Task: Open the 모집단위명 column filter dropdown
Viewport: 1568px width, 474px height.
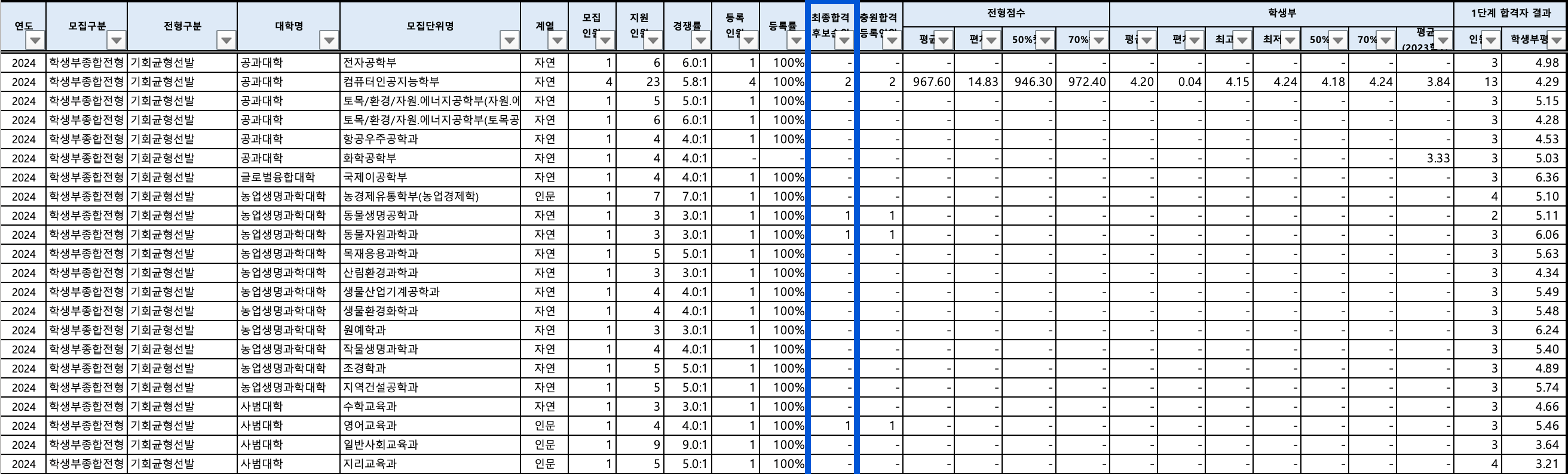Action: [x=510, y=40]
